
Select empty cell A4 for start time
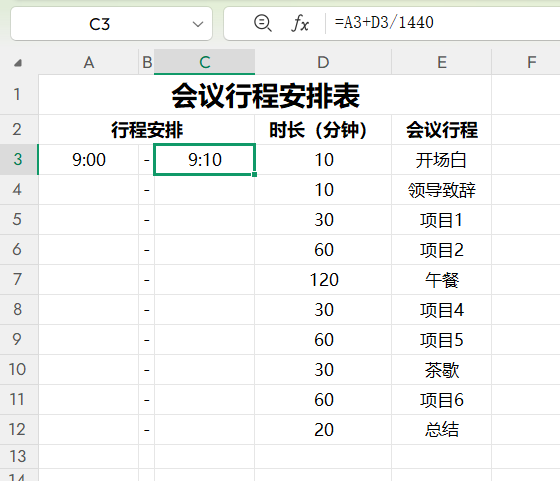tap(89, 190)
